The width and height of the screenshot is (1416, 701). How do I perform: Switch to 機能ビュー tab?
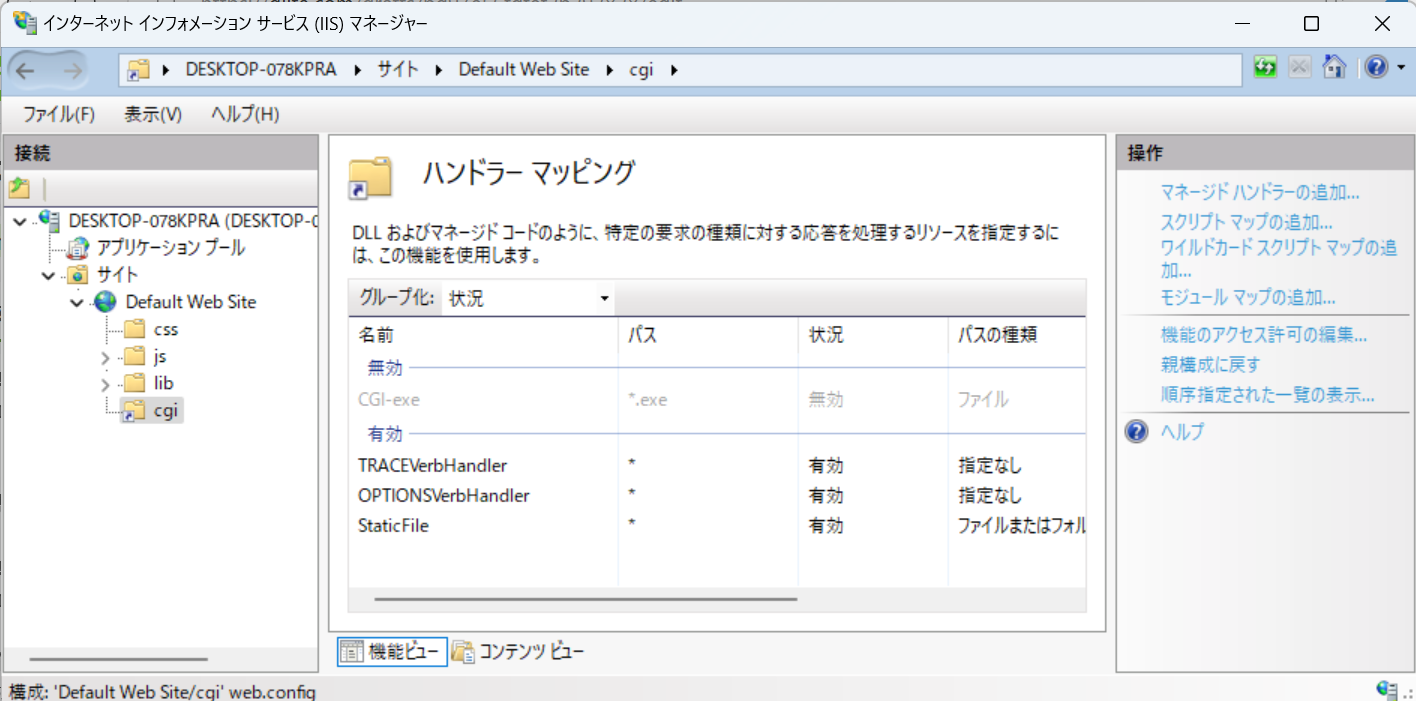(392, 652)
